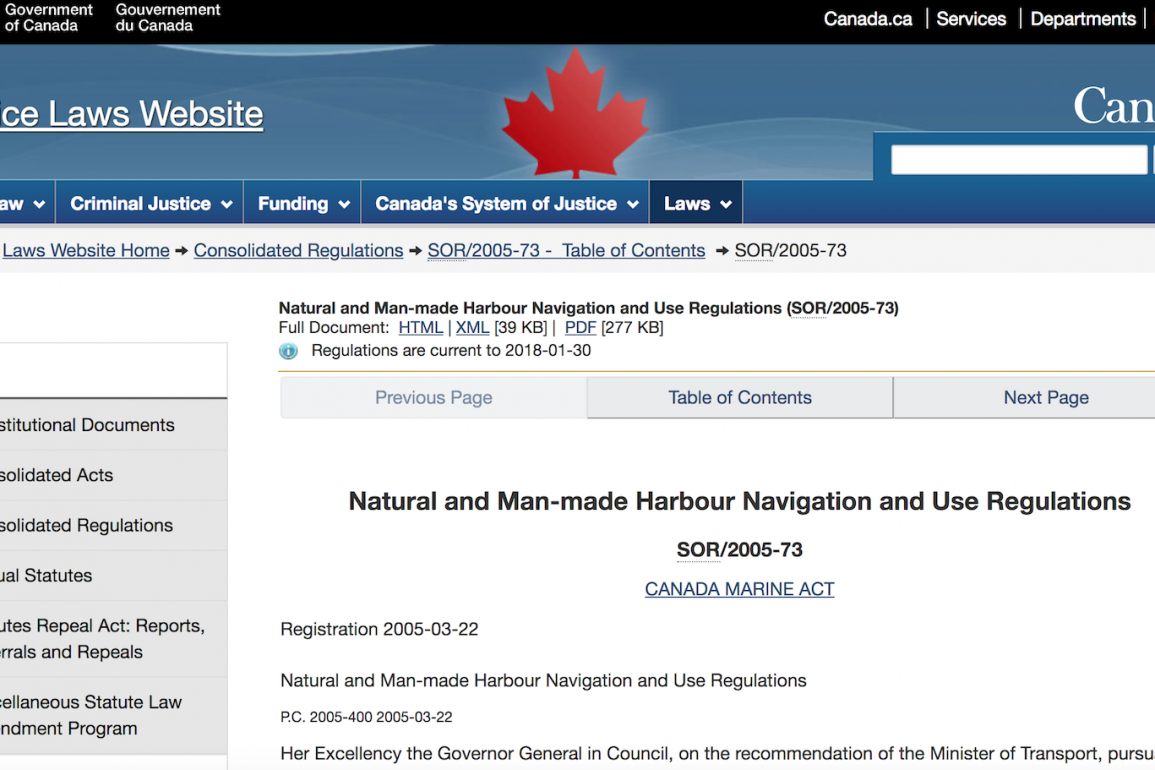Go to Next Page
This screenshot has height=770, width=1155.
[1045, 398]
